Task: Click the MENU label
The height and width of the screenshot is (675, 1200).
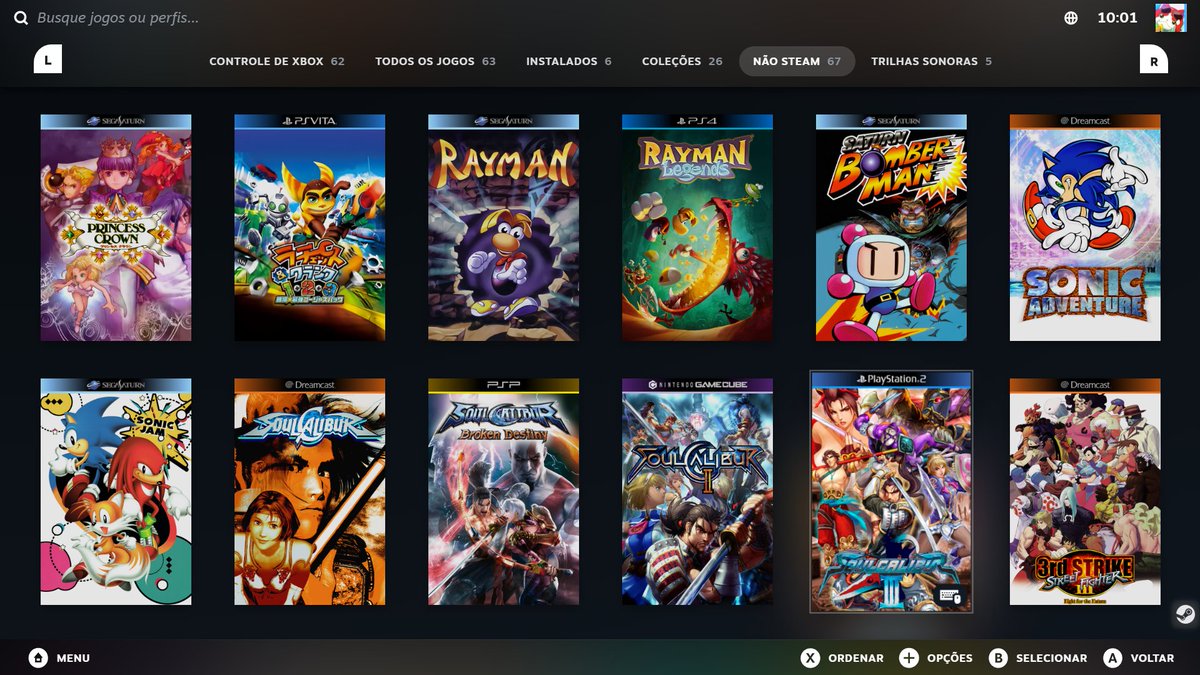Action: coord(73,658)
